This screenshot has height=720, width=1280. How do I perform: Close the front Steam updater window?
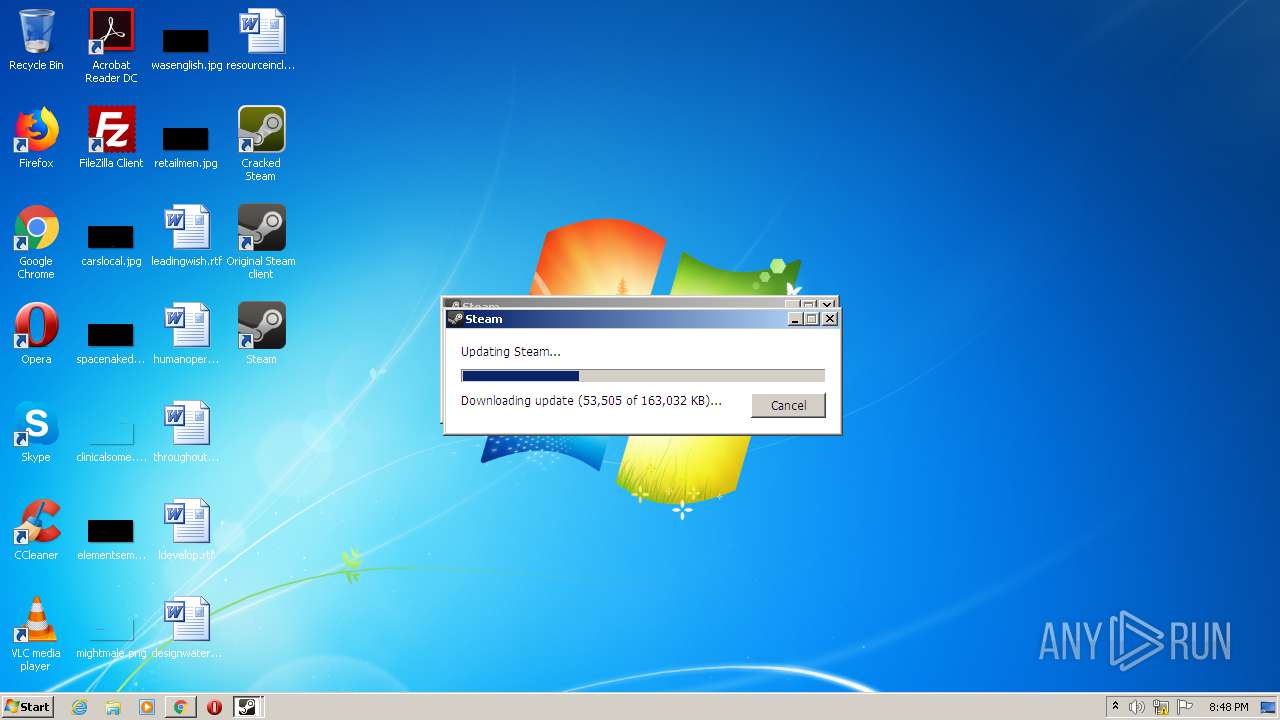point(829,319)
